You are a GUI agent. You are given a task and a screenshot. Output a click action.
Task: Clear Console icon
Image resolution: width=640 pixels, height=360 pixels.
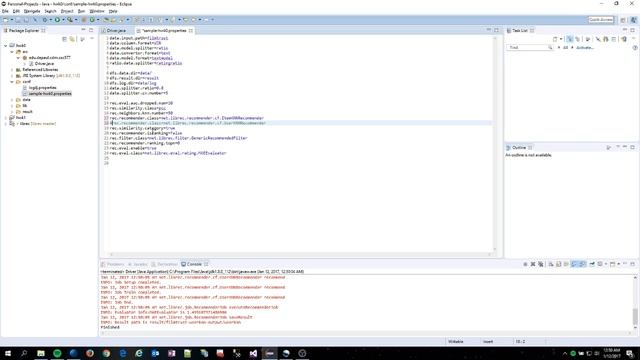pyautogui.click(x=551, y=264)
